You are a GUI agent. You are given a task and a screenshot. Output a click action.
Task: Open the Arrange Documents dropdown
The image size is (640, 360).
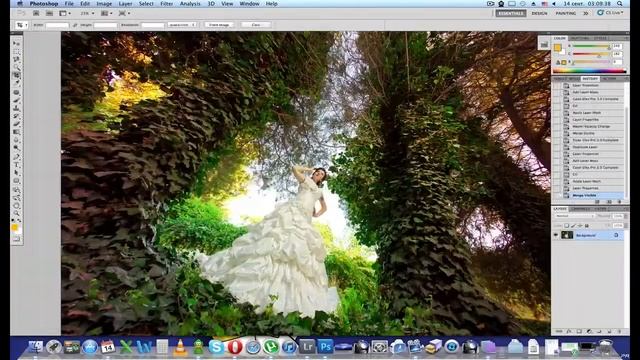click(x=107, y=13)
